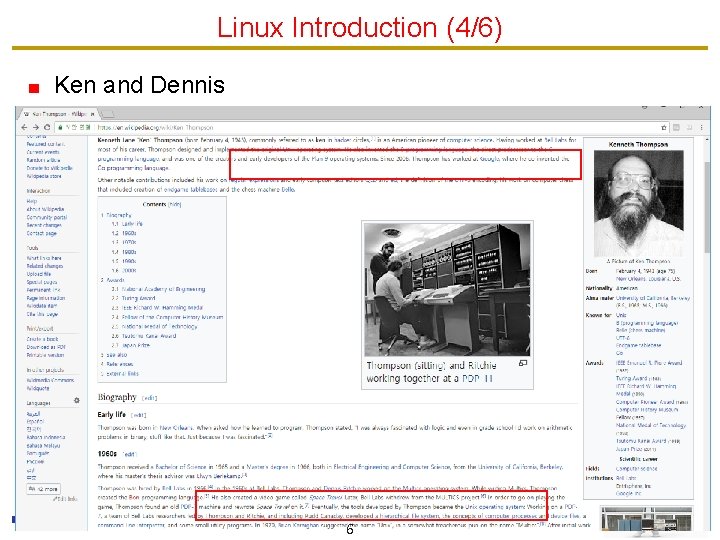
Task: Edit the Early life section
Action: click(139, 415)
